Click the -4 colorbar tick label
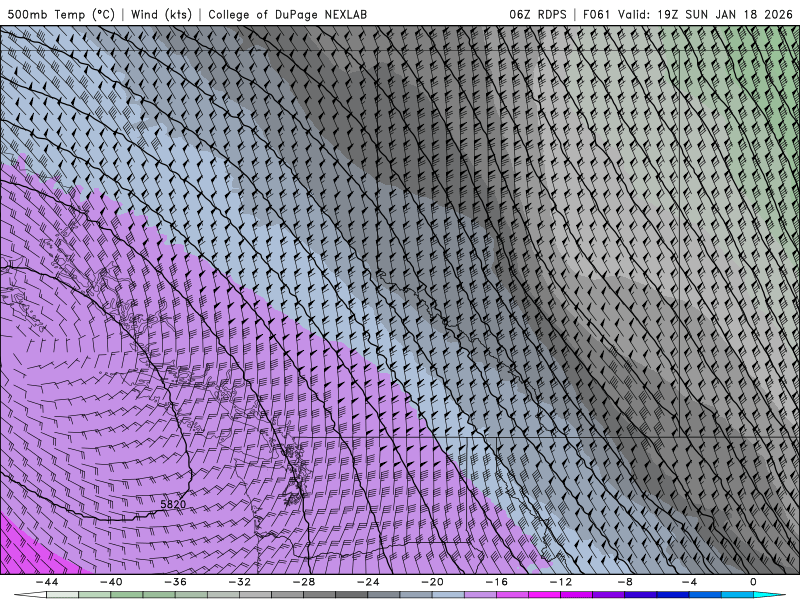Image resolution: width=800 pixels, height=600 pixels. click(x=689, y=582)
